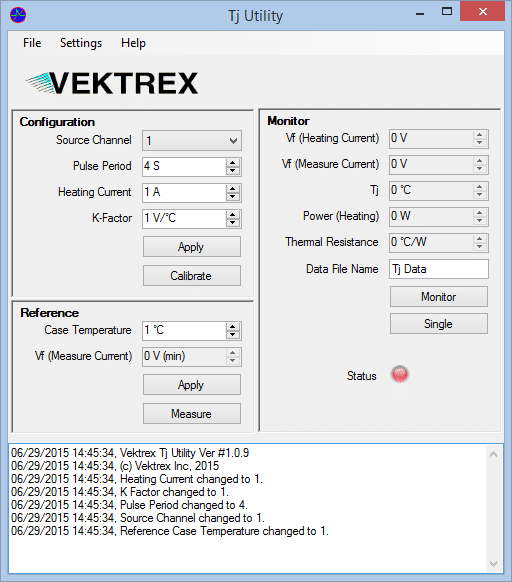Click the log scrollbar down arrow

[493, 564]
